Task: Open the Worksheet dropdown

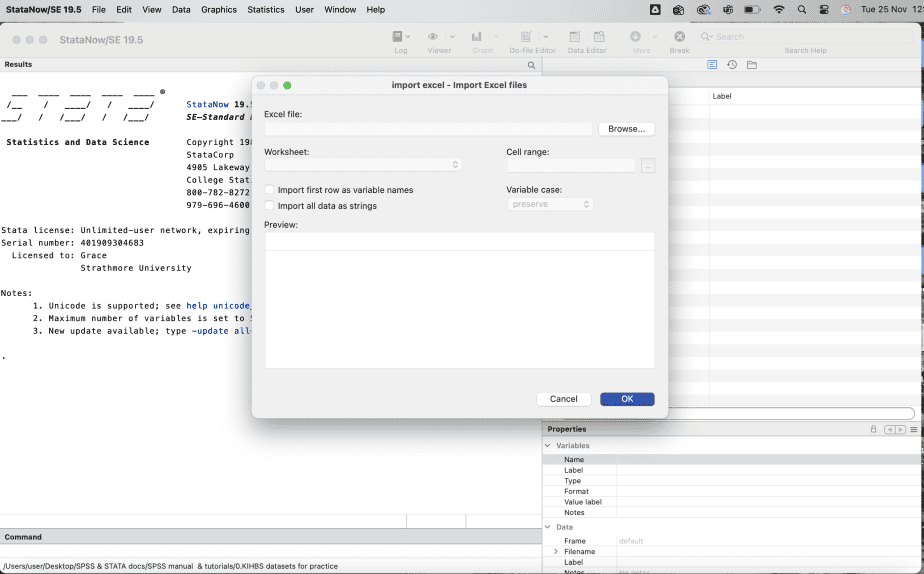Action: pyautogui.click(x=363, y=165)
